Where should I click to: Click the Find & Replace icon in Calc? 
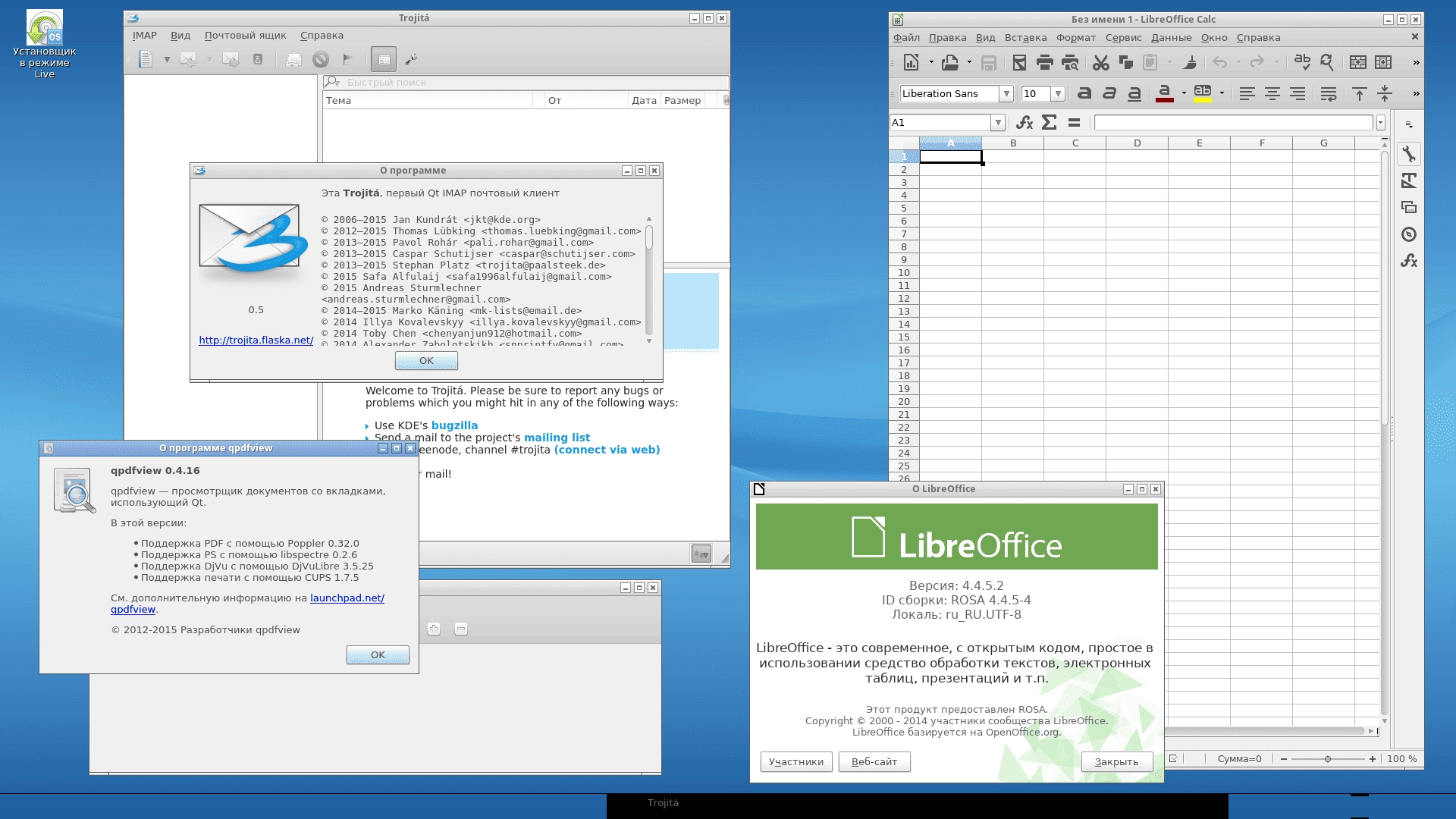tap(1327, 62)
